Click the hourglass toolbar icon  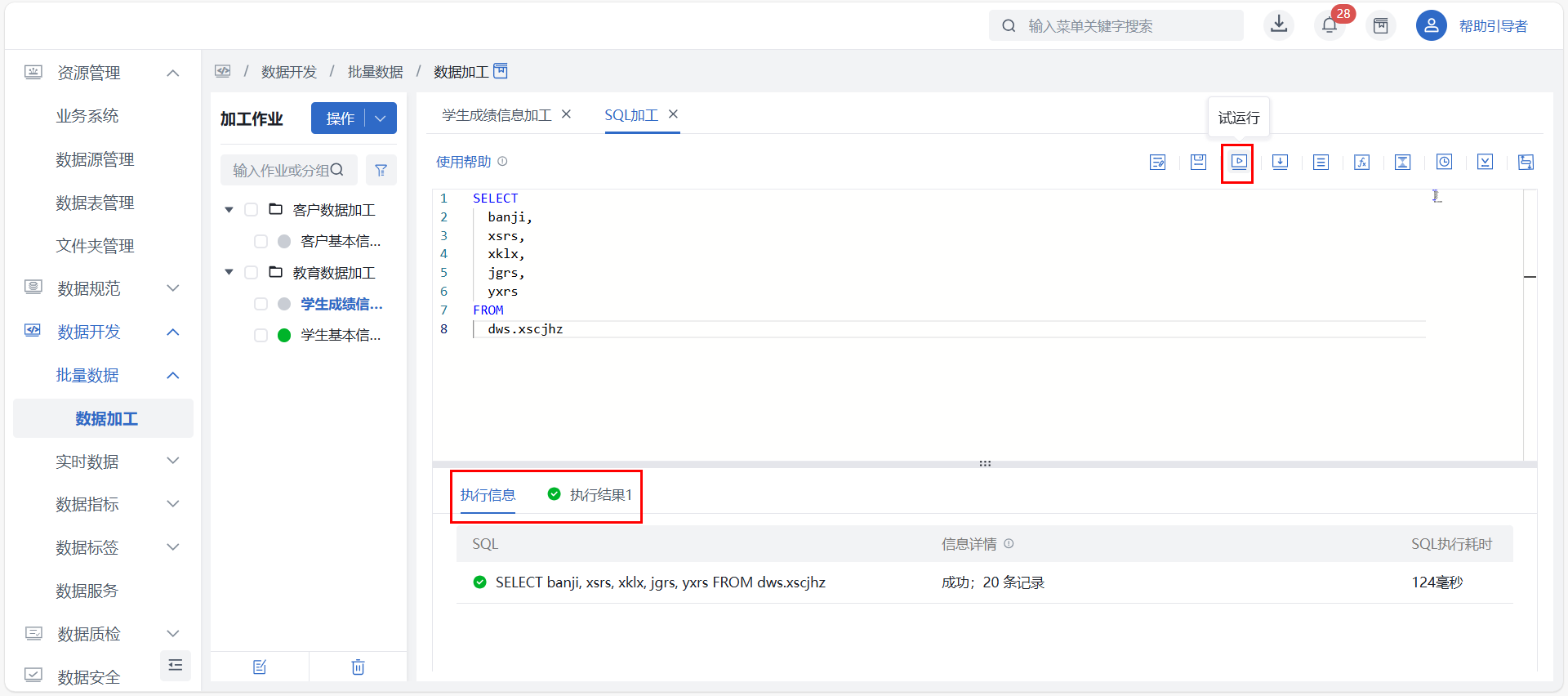pos(1402,162)
